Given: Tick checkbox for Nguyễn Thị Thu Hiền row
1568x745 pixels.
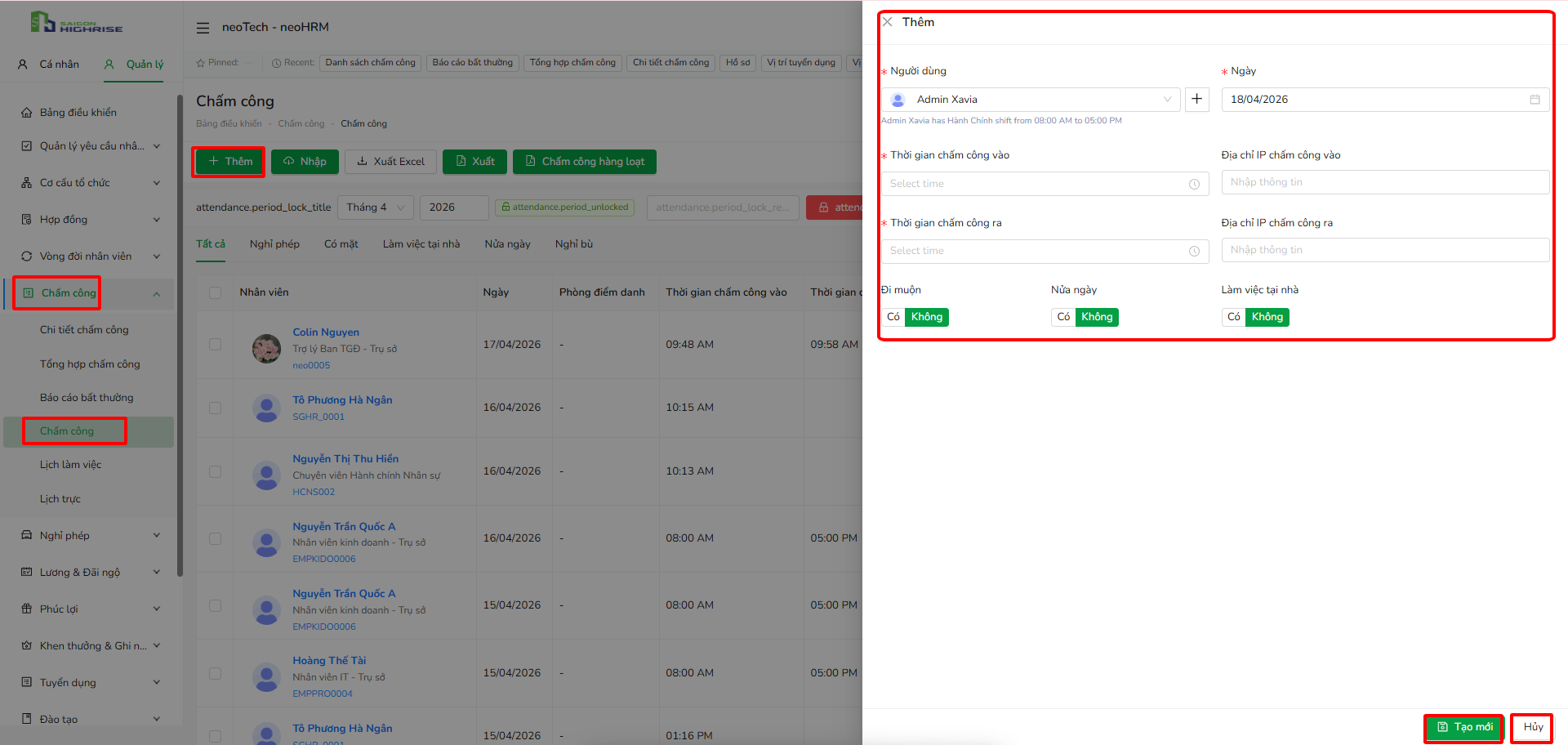Looking at the screenshot, I should pos(215,472).
